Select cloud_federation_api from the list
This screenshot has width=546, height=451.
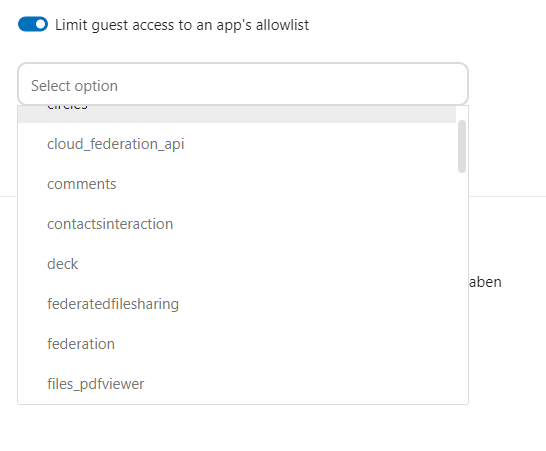coord(237,144)
